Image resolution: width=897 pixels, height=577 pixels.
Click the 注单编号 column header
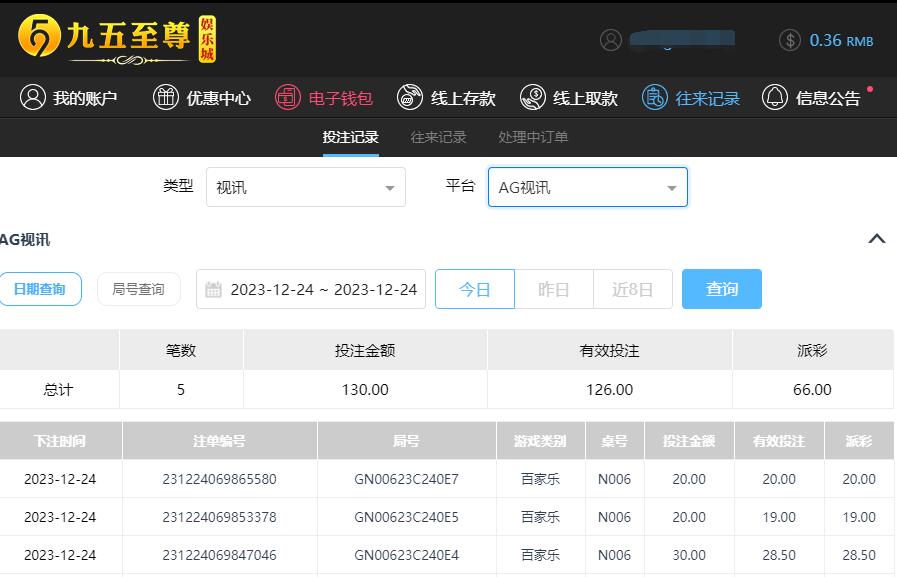pyautogui.click(x=220, y=441)
